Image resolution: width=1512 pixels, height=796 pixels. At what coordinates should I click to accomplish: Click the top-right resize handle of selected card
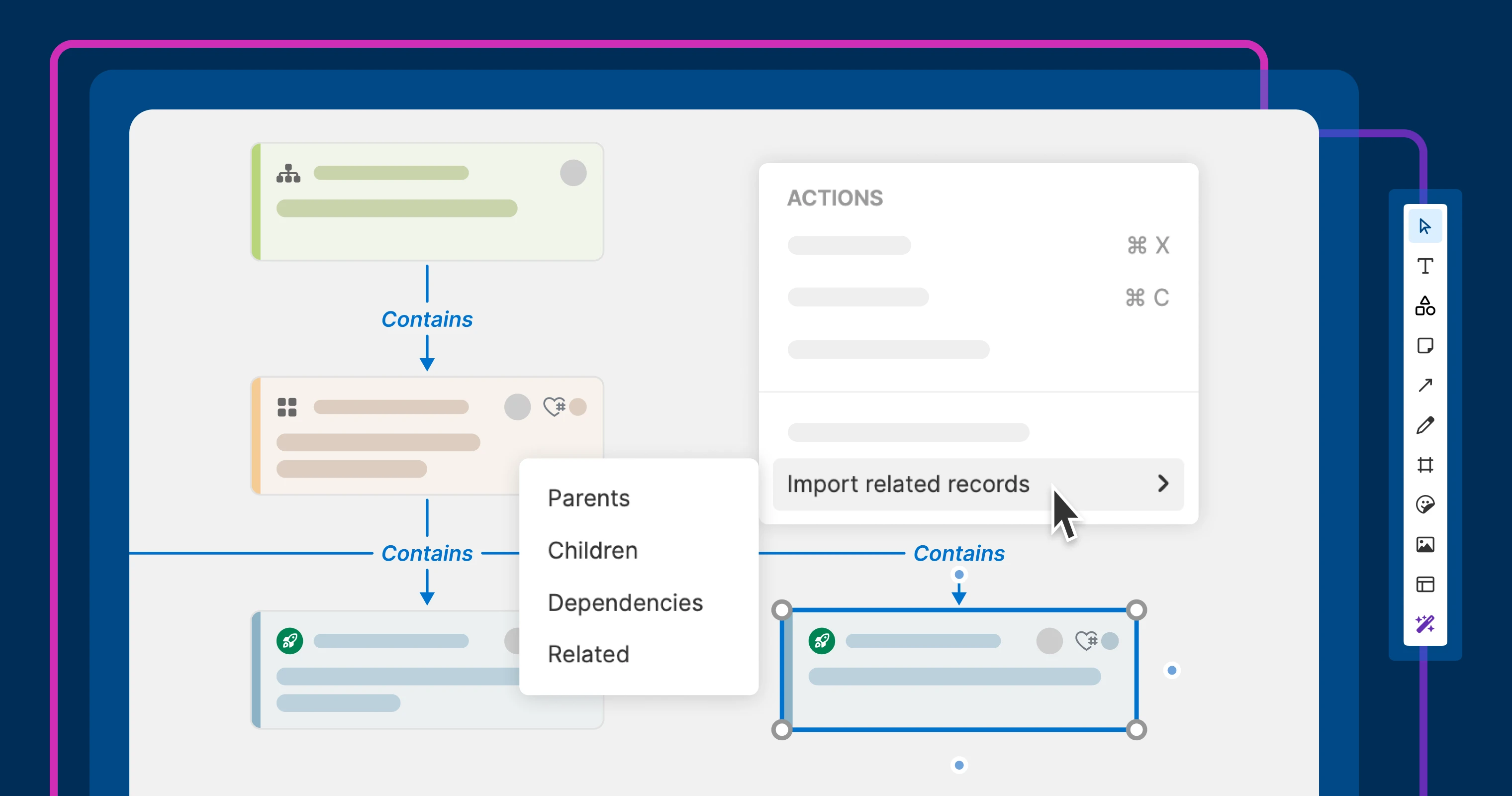(1136, 610)
